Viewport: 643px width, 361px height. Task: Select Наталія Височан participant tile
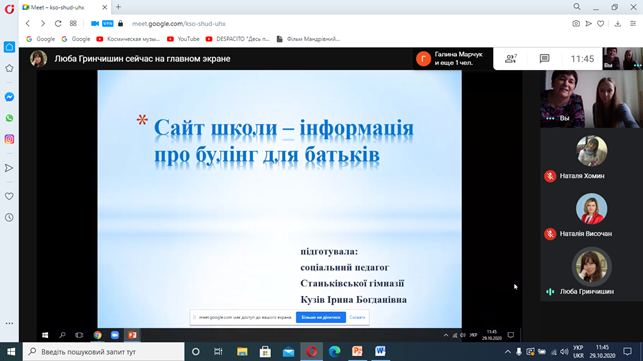[x=591, y=215]
